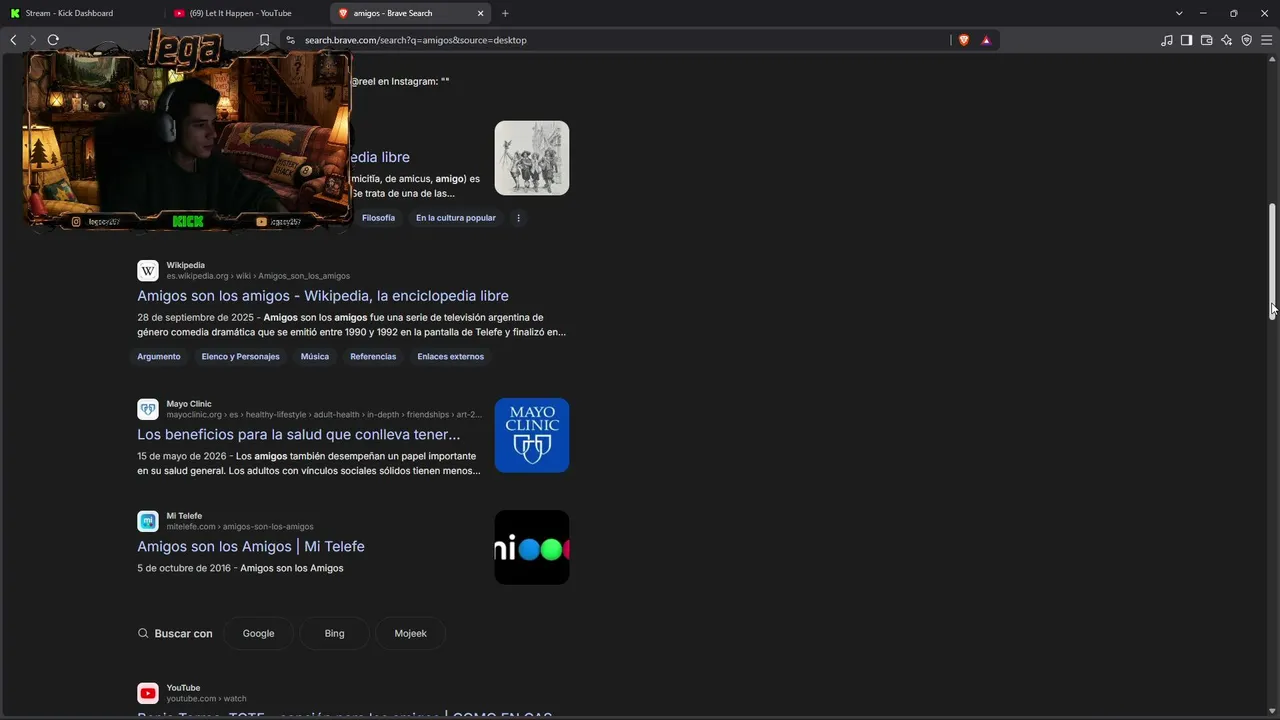
Task: Click youtube.com watch breadcrumb
Action: (206, 698)
